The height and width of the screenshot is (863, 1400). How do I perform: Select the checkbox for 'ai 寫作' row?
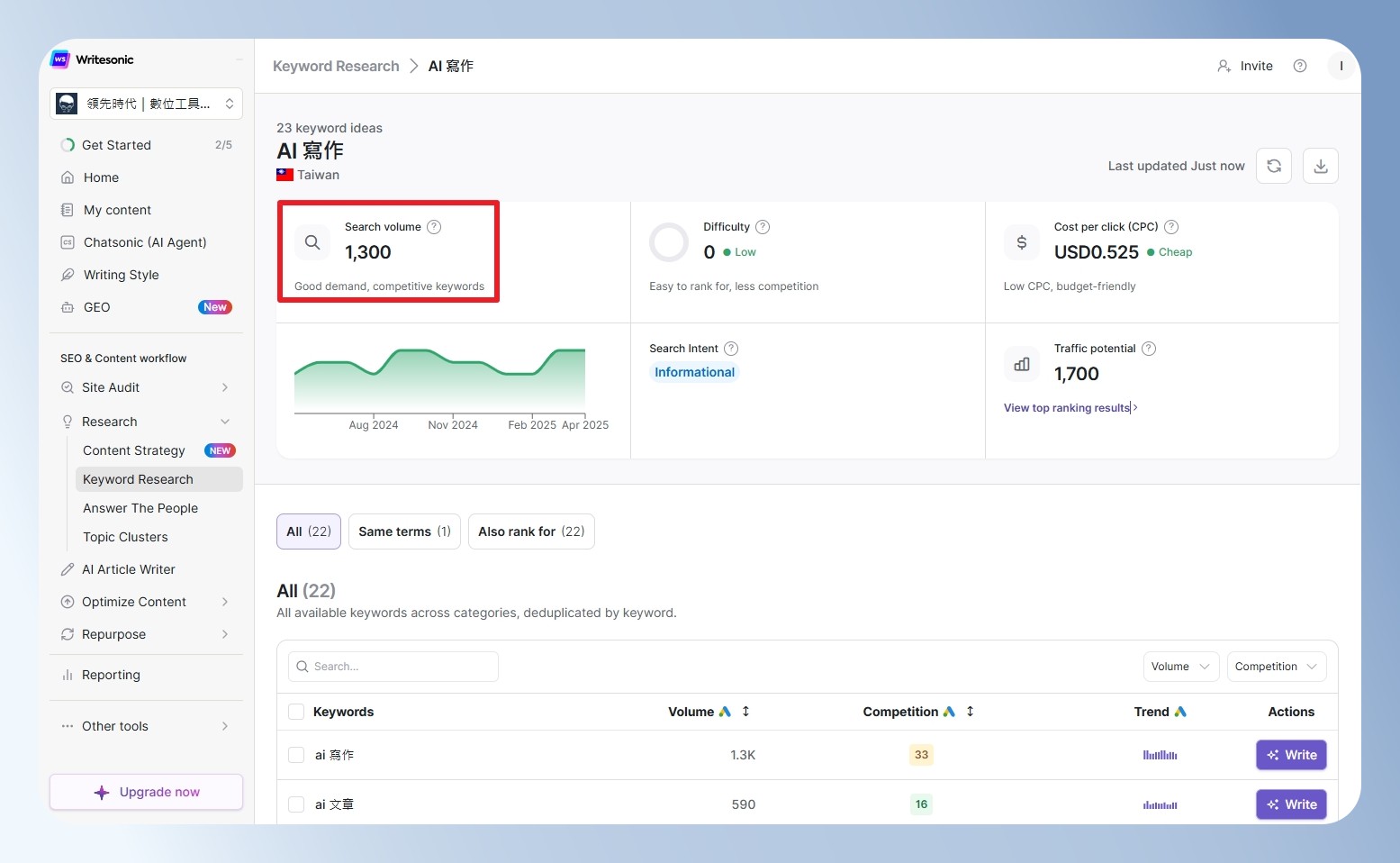(296, 755)
